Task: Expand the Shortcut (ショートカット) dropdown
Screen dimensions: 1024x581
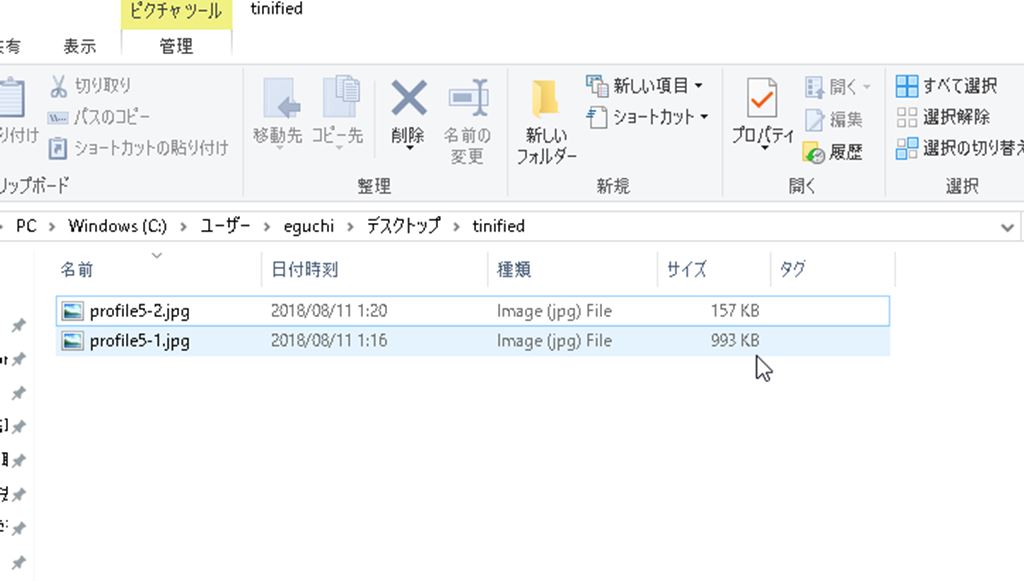Action: point(703,117)
